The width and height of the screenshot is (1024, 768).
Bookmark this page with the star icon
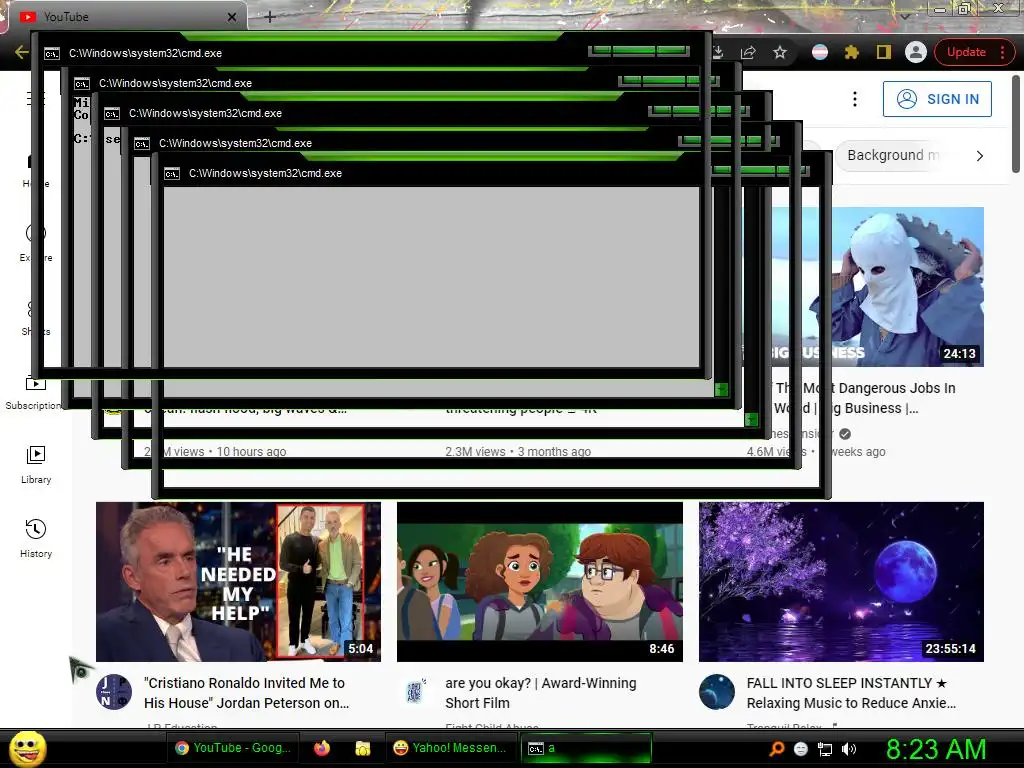[780, 52]
